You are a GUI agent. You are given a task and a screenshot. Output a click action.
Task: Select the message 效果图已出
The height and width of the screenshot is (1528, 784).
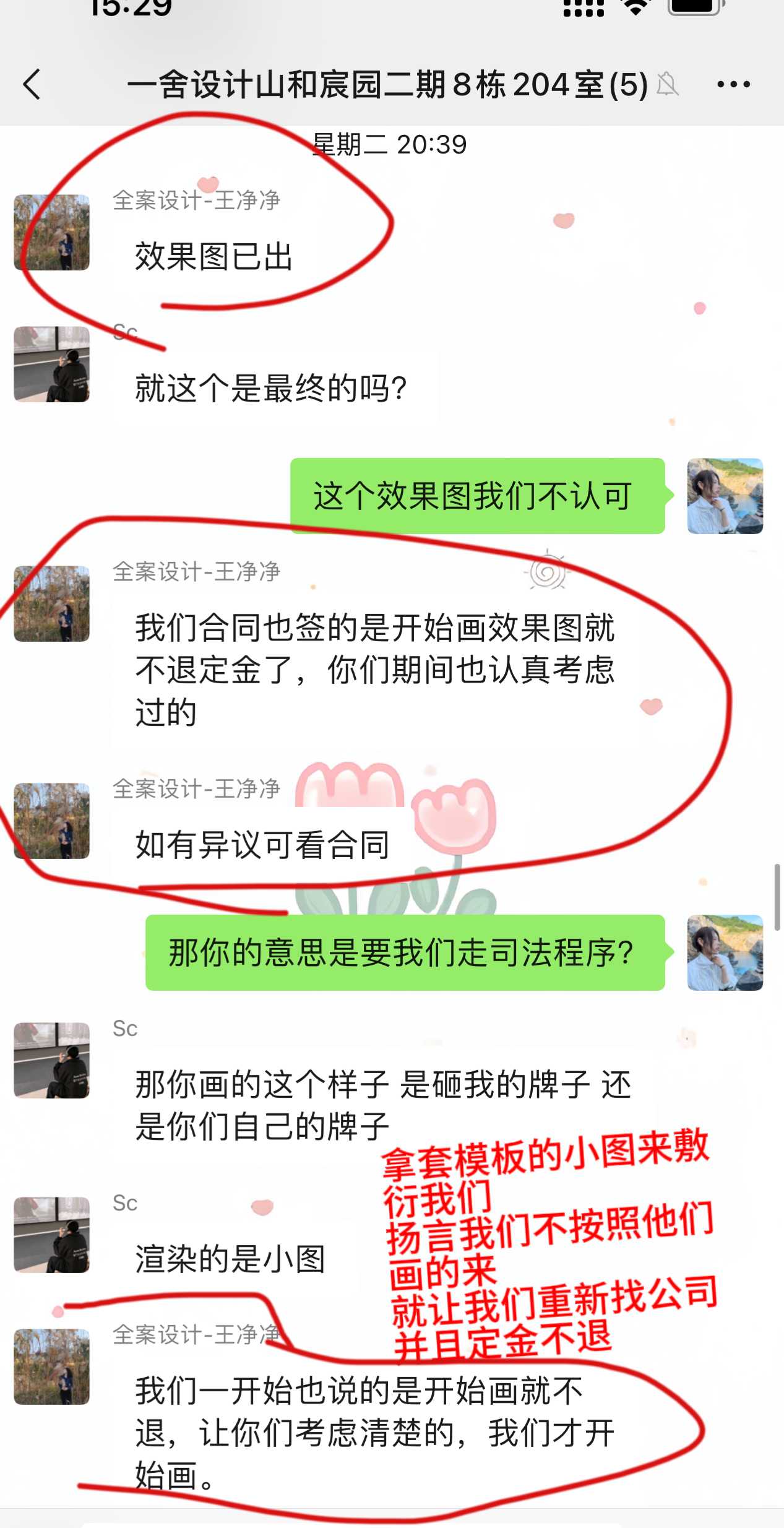point(213,256)
